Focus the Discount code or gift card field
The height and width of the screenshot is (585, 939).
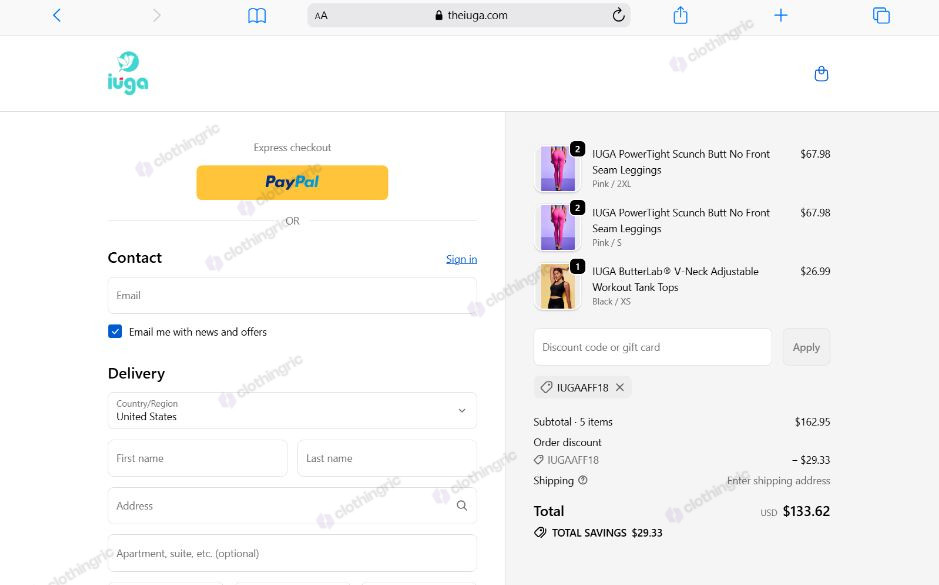653,347
